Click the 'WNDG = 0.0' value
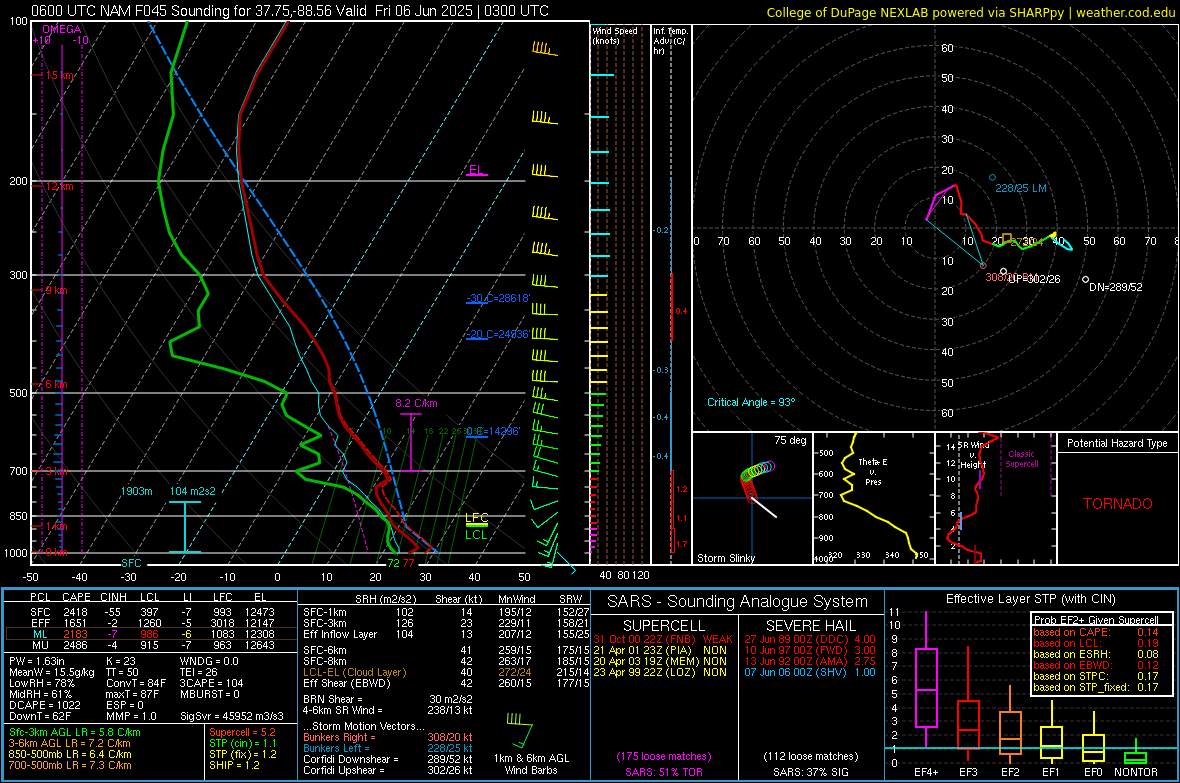 point(209,661)
